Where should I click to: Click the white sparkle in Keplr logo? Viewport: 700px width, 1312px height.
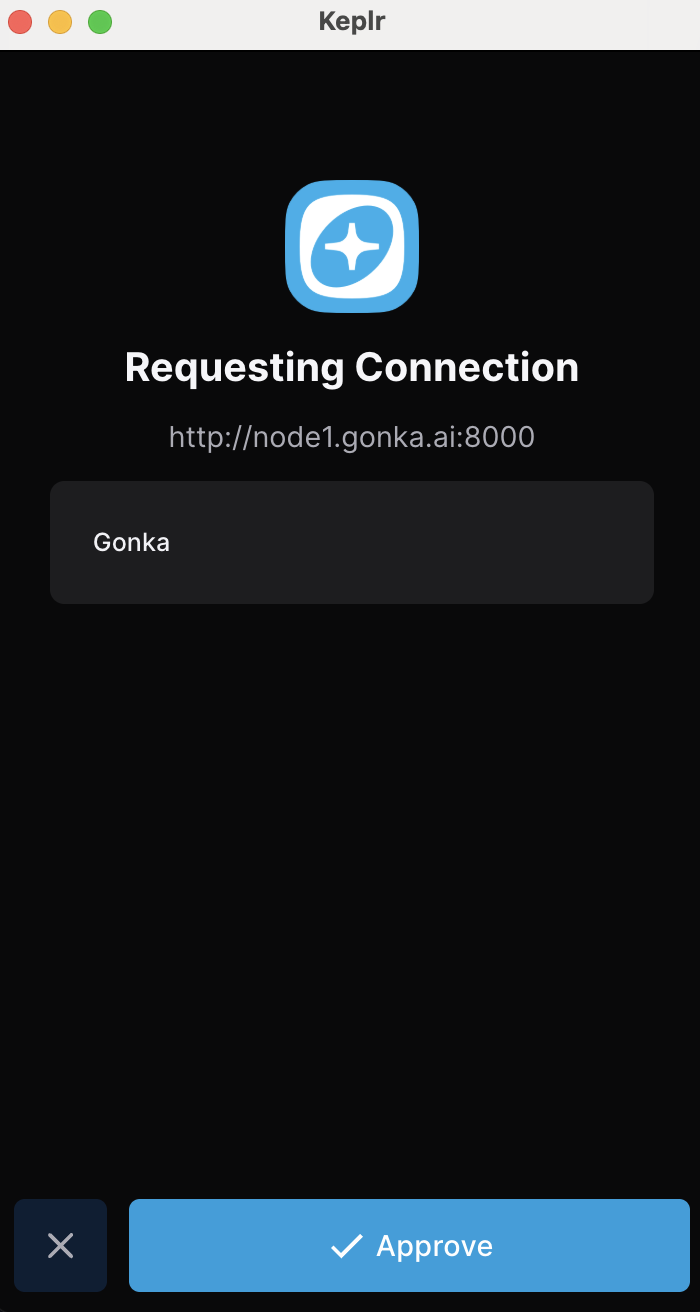click(x=352, y=244)
